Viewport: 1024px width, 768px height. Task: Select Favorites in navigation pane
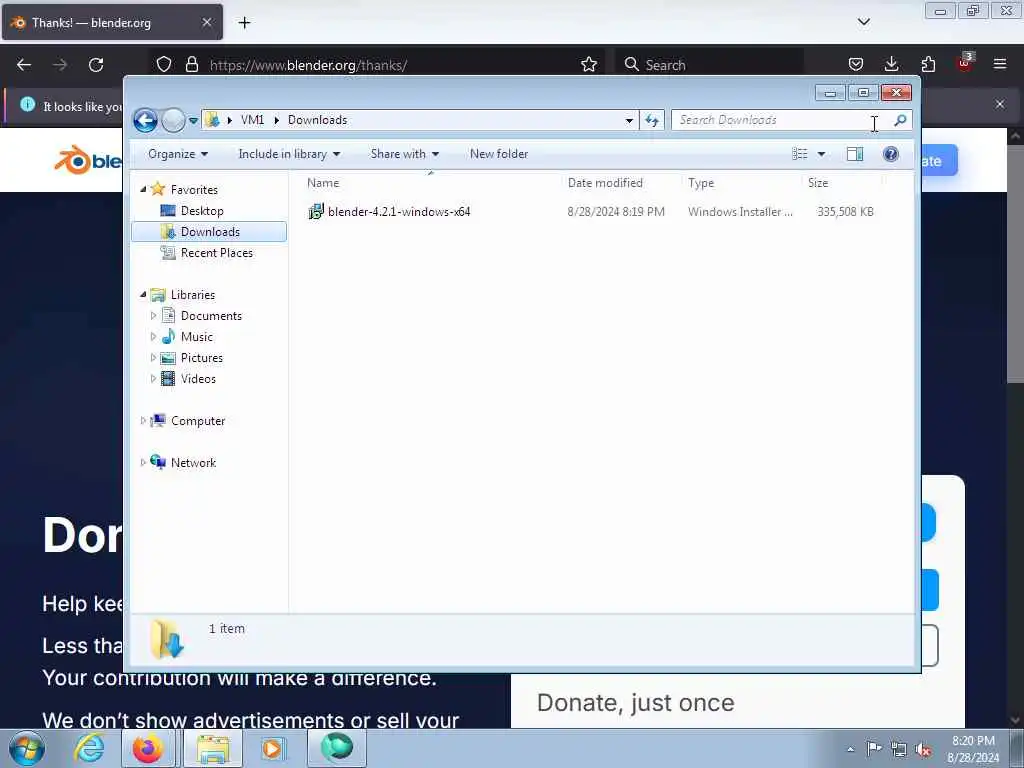click(x=194, y=189)
